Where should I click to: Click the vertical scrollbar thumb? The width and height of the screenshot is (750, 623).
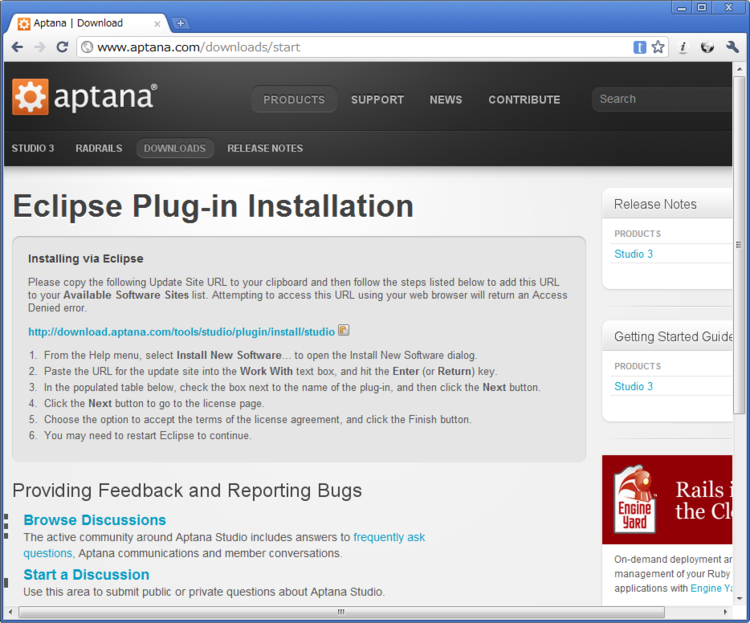click(739, 245)
